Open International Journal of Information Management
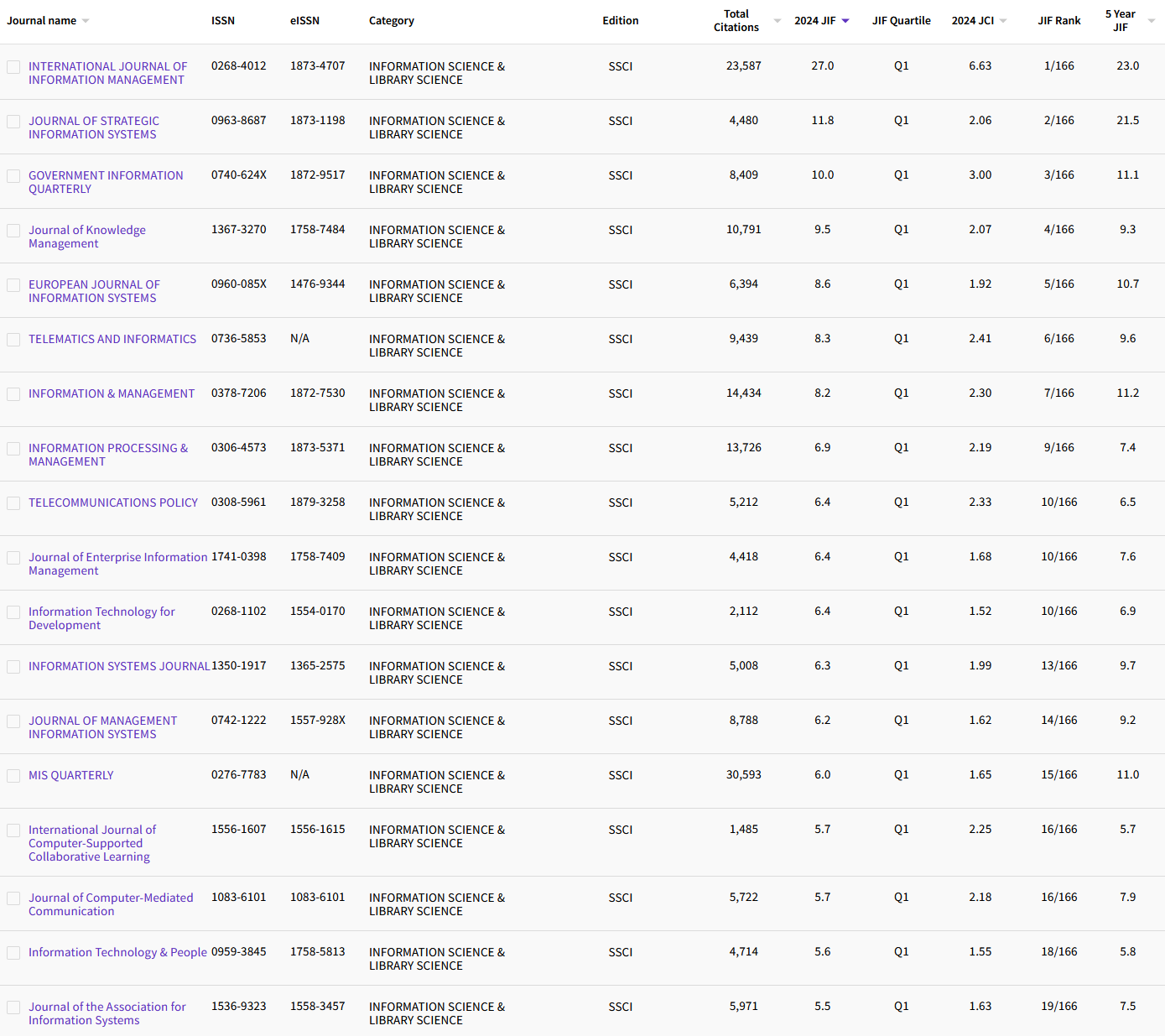The image size is (1165, 1036). pos(107,73)
